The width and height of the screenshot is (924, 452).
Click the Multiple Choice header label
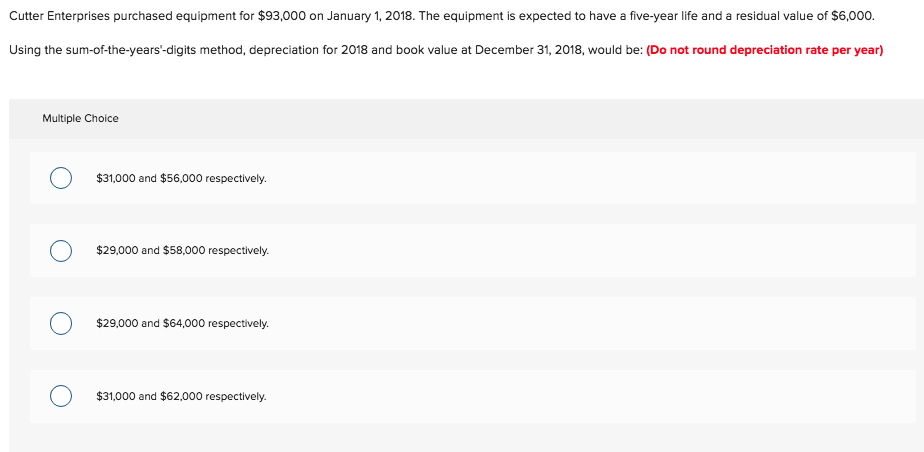coord(80,118)
